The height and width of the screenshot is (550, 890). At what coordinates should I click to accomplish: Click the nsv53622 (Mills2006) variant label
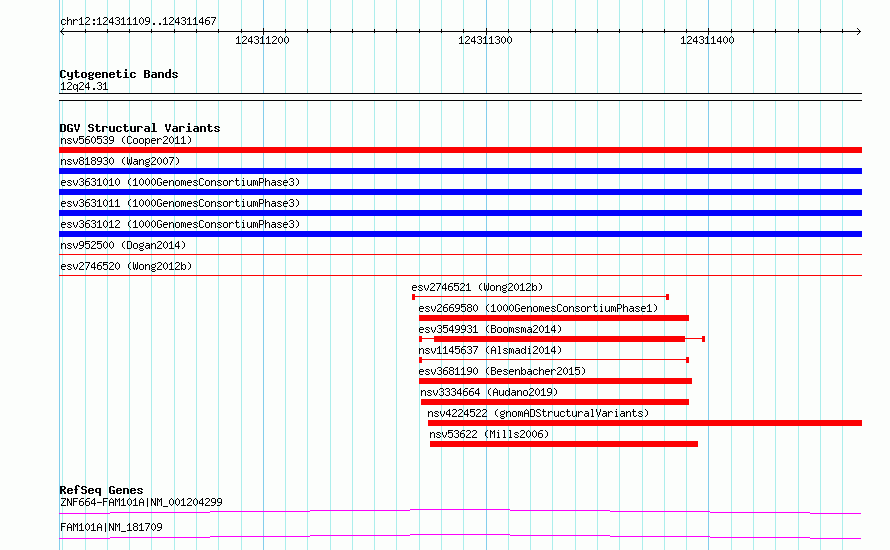tap(489, 434)
